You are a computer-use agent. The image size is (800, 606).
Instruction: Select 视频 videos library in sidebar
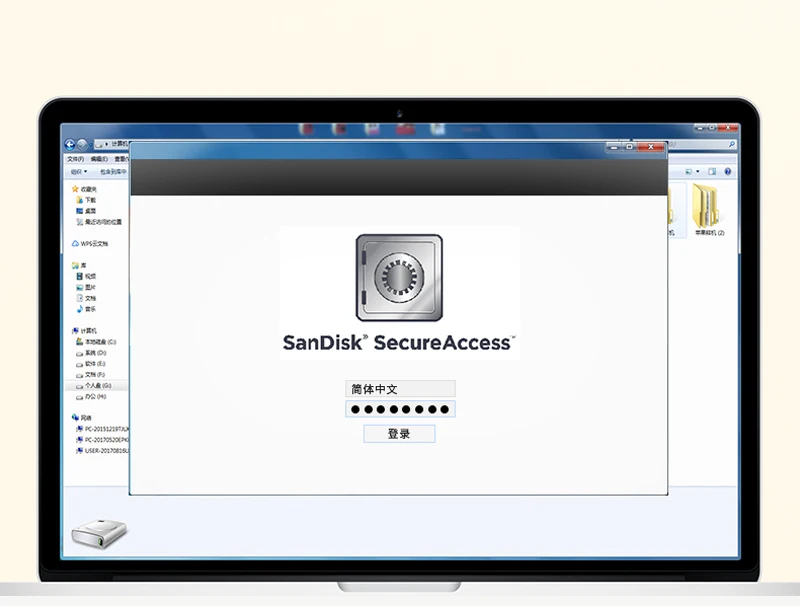[86, 276]
